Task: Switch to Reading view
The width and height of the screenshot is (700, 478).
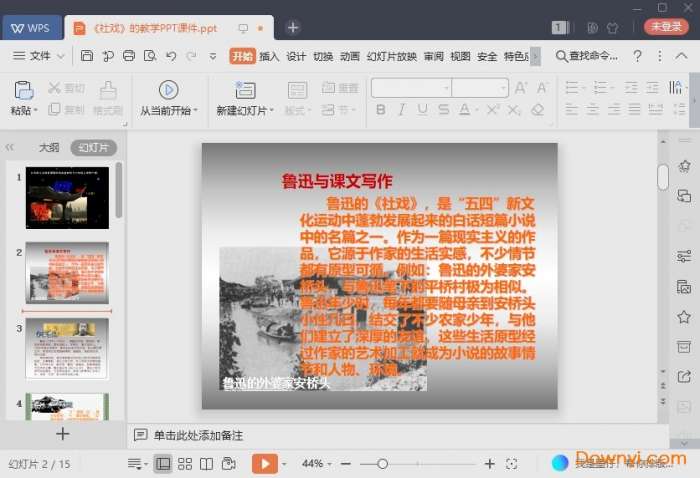Action: pyautogui.click(x=206, y=464)
